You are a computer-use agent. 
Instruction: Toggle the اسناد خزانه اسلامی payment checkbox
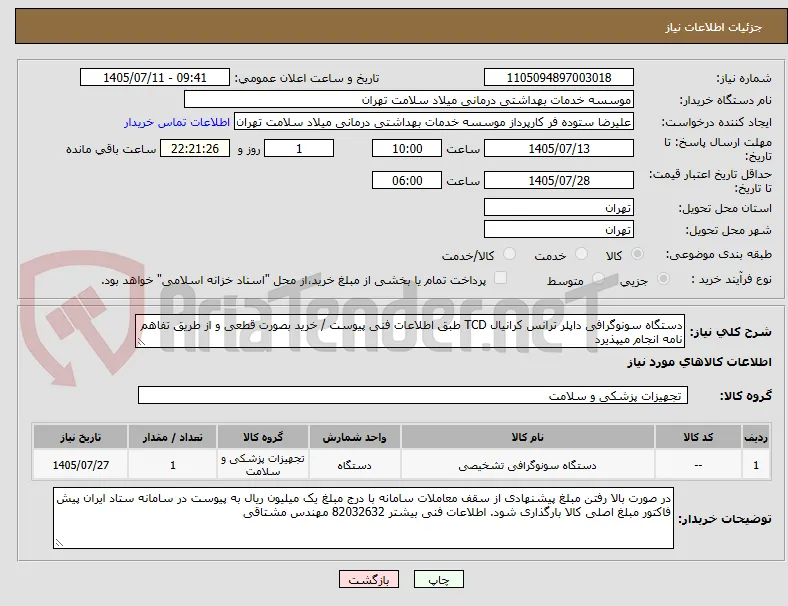[501, 278]
